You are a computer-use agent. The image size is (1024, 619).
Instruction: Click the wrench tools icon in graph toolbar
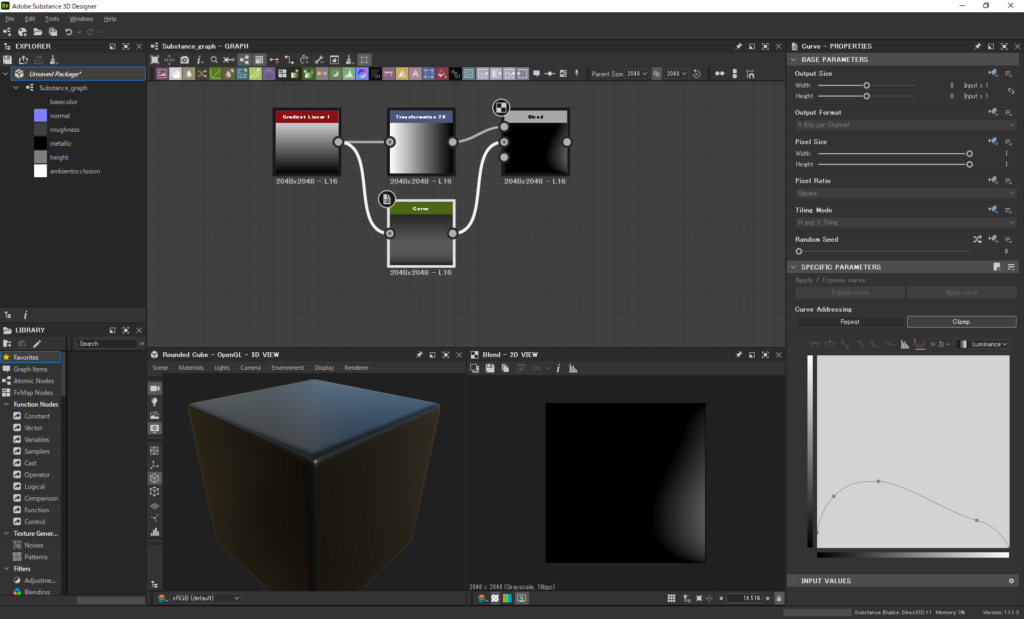[x=319, y=59]
